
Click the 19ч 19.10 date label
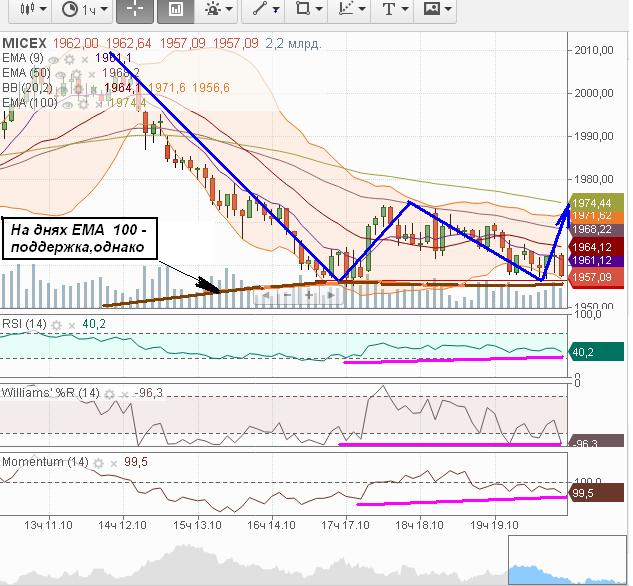pyautogui.click(x=494, y=525)
